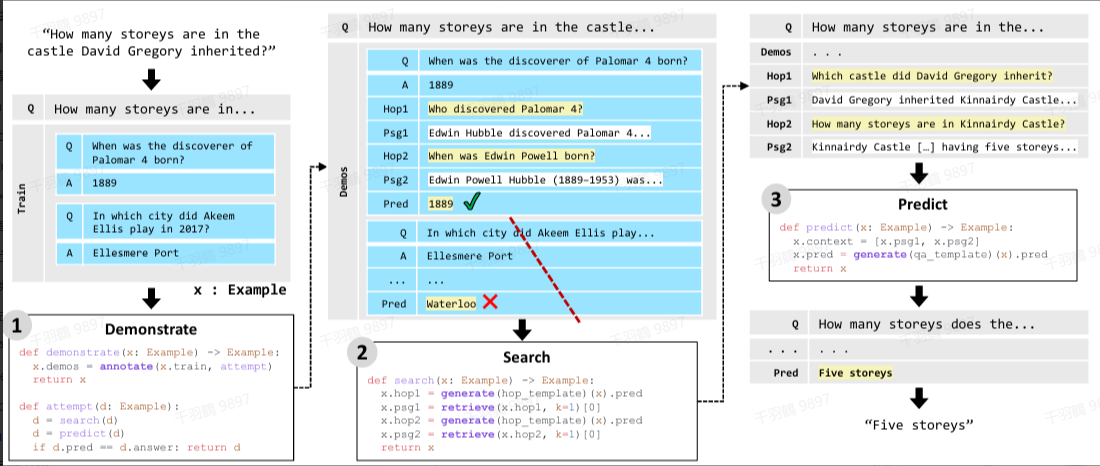Viewport: 1100px width, 466px height.
Task: Select 'Edwin Powell Hubble (1889–1953) was...'
Action: click(x=545, y=180)
